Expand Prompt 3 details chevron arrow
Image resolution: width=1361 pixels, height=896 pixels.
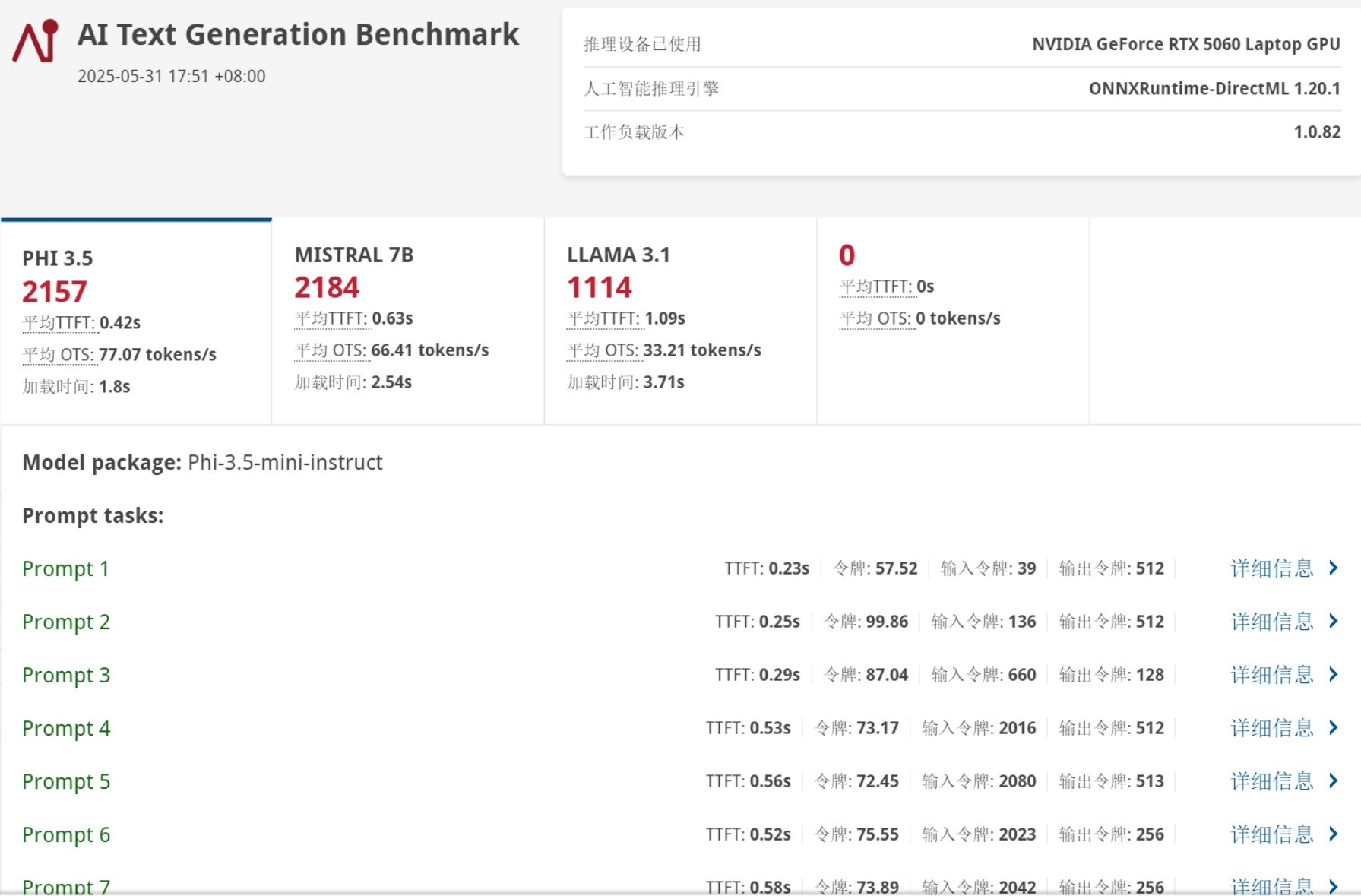tap(1333, 675)
